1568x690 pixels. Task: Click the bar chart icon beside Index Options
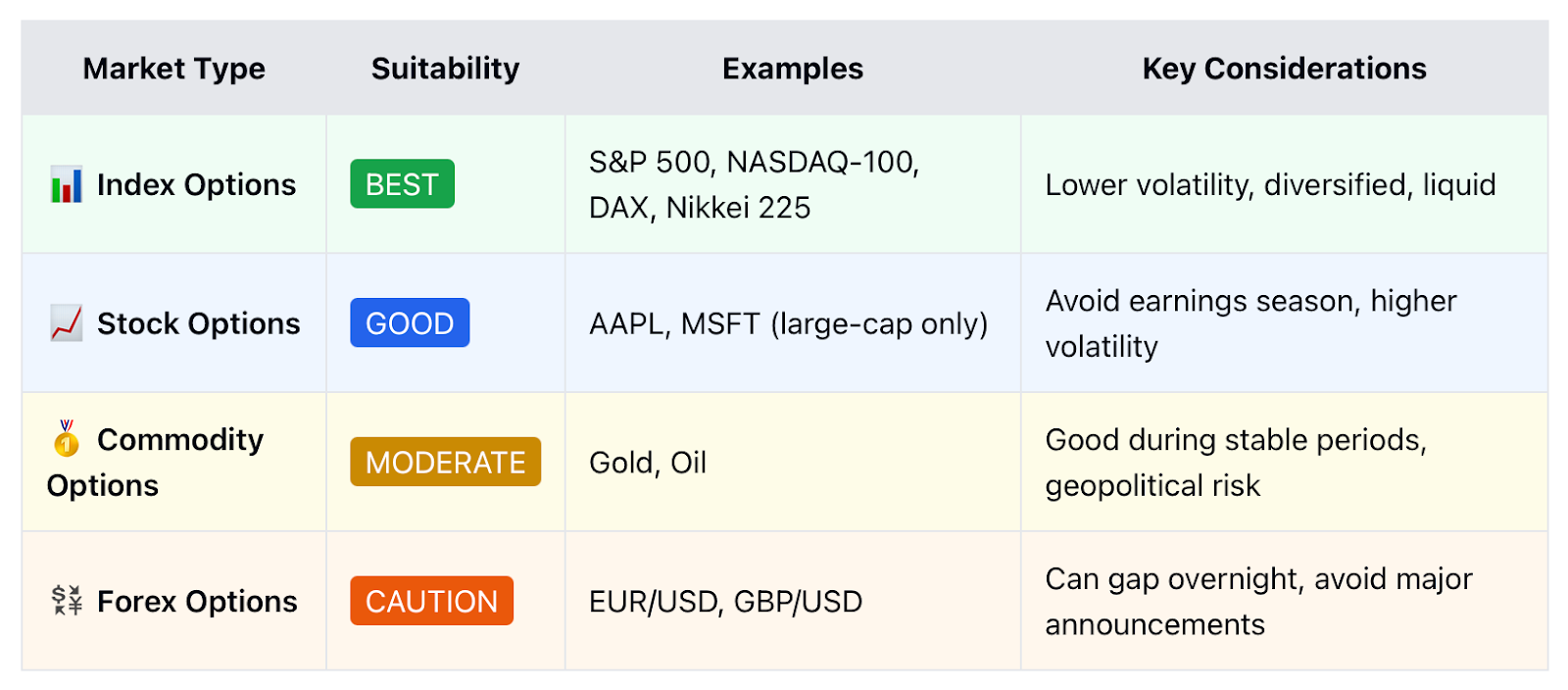pos(67,184)
